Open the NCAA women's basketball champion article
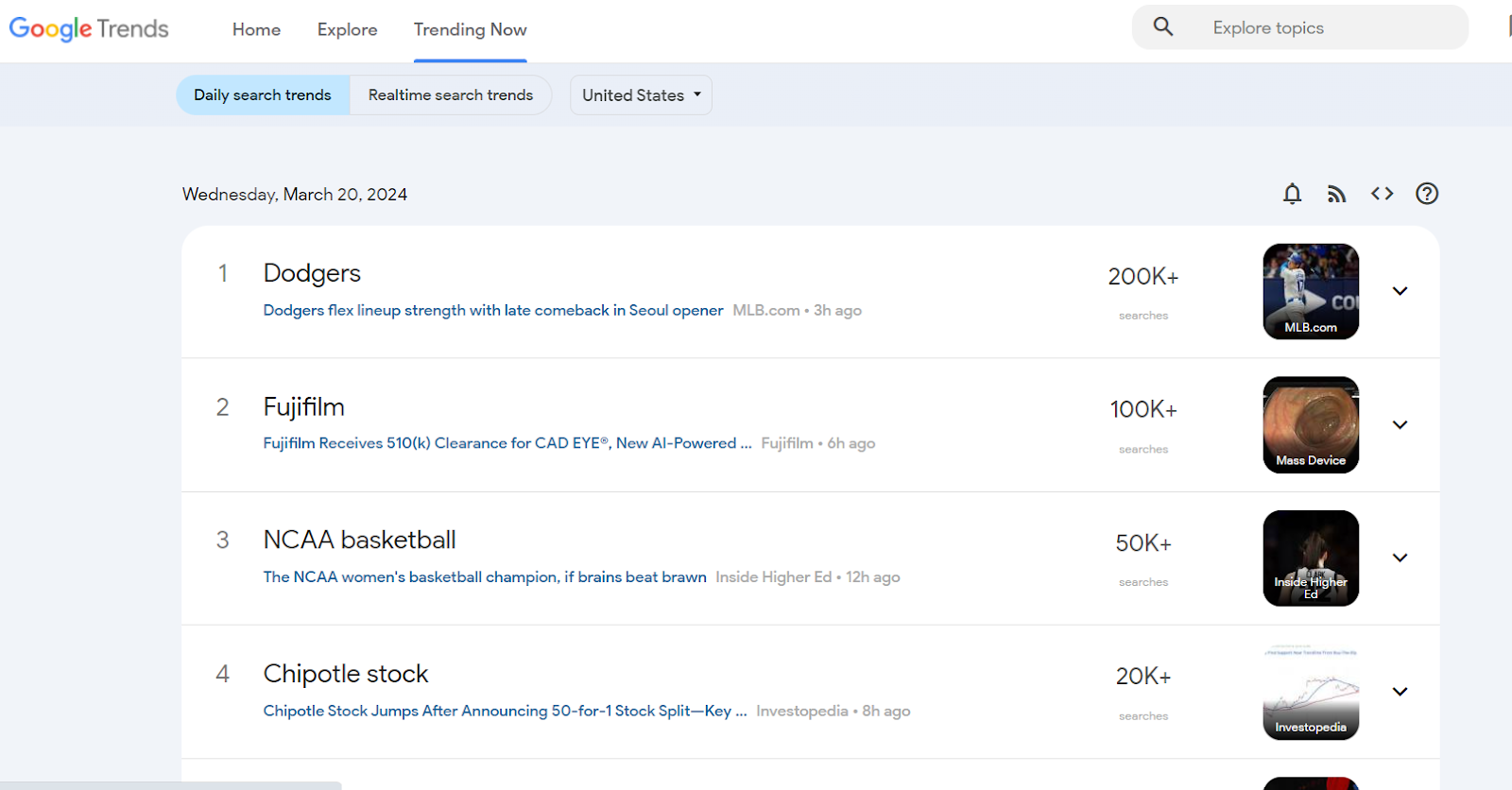The image size is (1512, 790). tap(485, 577)
